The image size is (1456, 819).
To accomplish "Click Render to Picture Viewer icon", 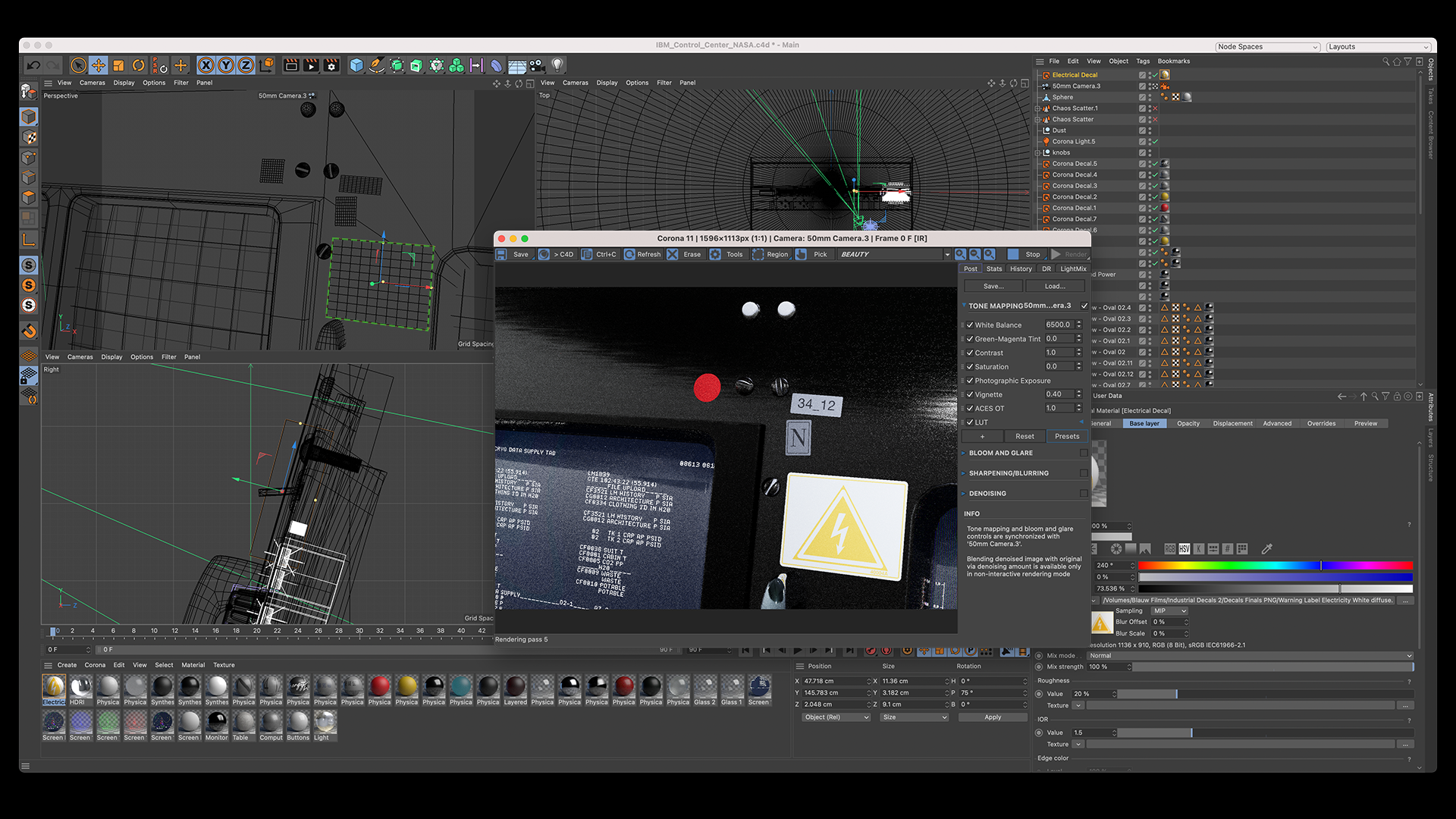I will 312,65.
